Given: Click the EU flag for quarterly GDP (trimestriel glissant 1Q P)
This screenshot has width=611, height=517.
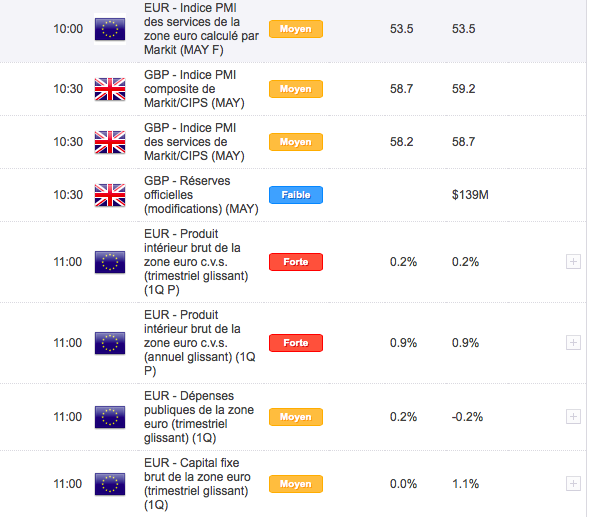Looking at the screenshot, I should tap(109, 262).
